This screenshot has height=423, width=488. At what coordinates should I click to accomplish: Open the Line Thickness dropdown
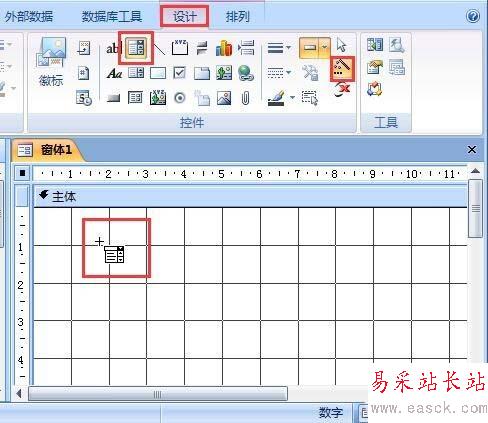[279, 48]
